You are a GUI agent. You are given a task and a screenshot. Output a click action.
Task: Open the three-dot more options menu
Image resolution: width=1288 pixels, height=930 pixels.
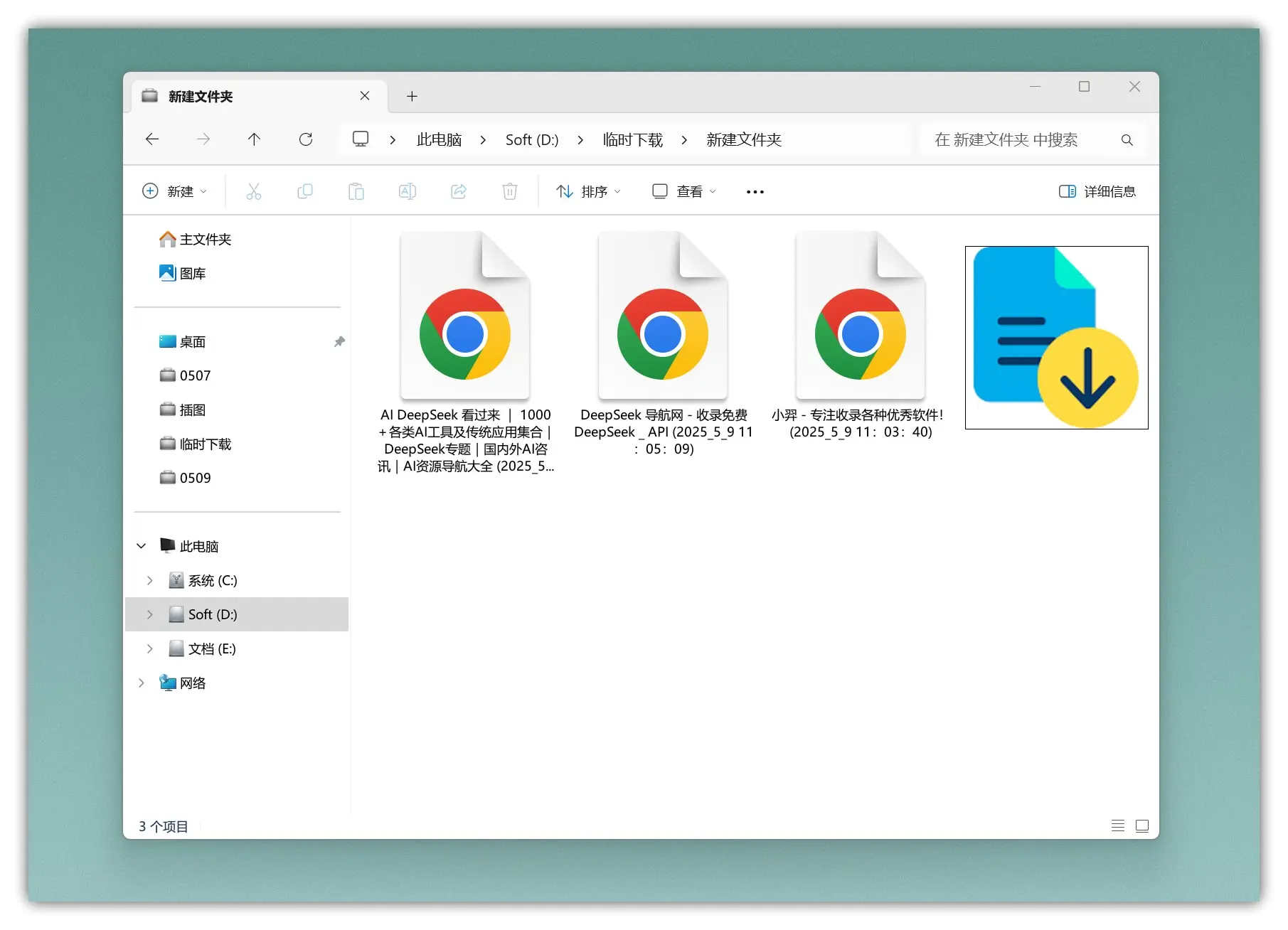[x=755, y=191]
